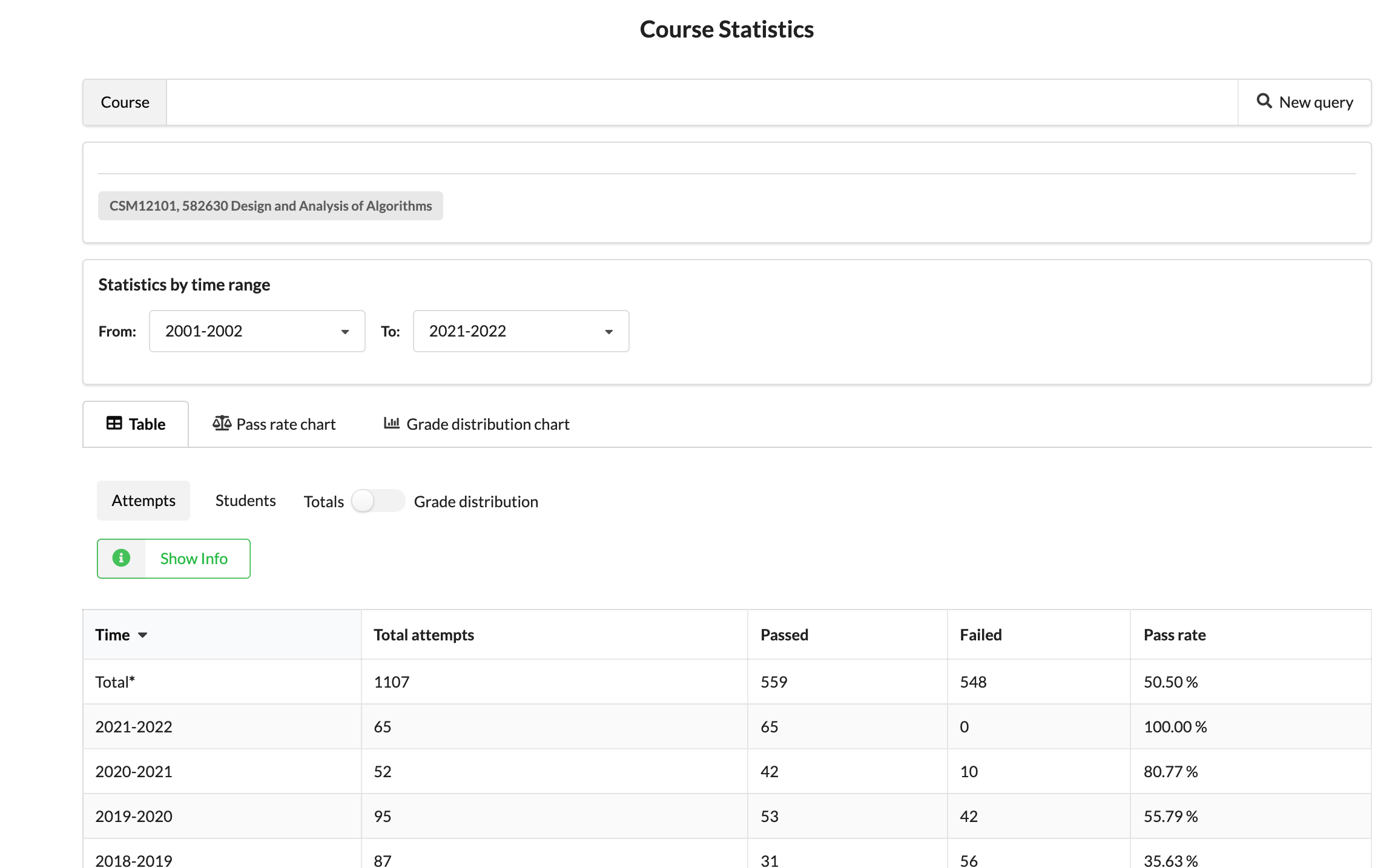
Task: Click the 55.79 % pass rate value
Action: (x=1171, y=817)
